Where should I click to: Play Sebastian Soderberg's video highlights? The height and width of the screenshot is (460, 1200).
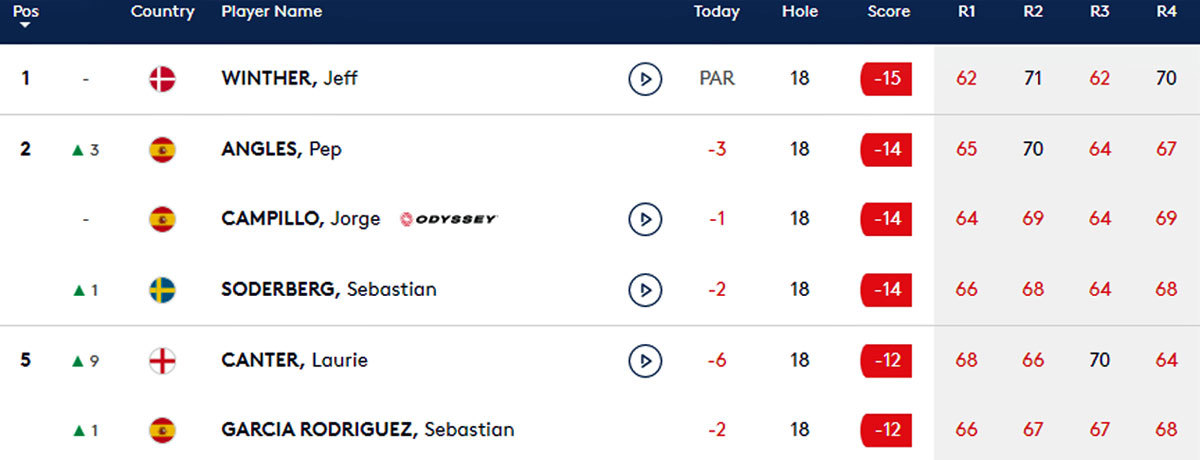[645, 290]
